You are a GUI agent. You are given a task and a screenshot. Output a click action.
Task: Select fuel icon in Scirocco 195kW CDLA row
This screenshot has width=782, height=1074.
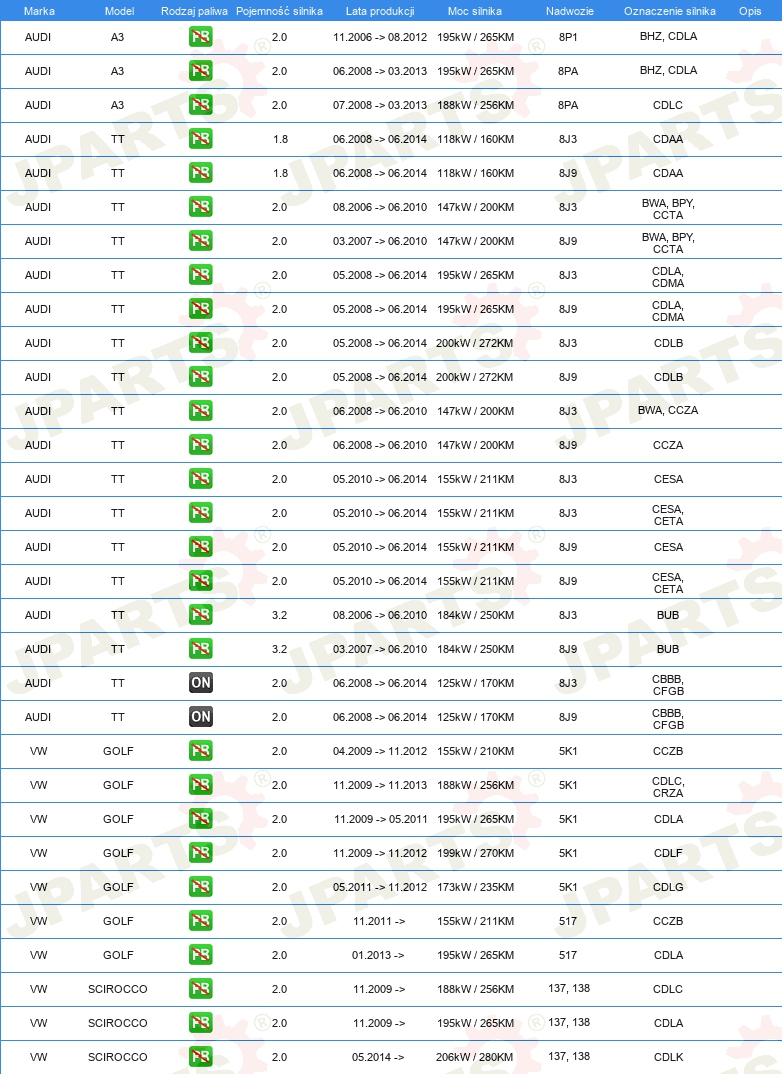click(201, 1023)
